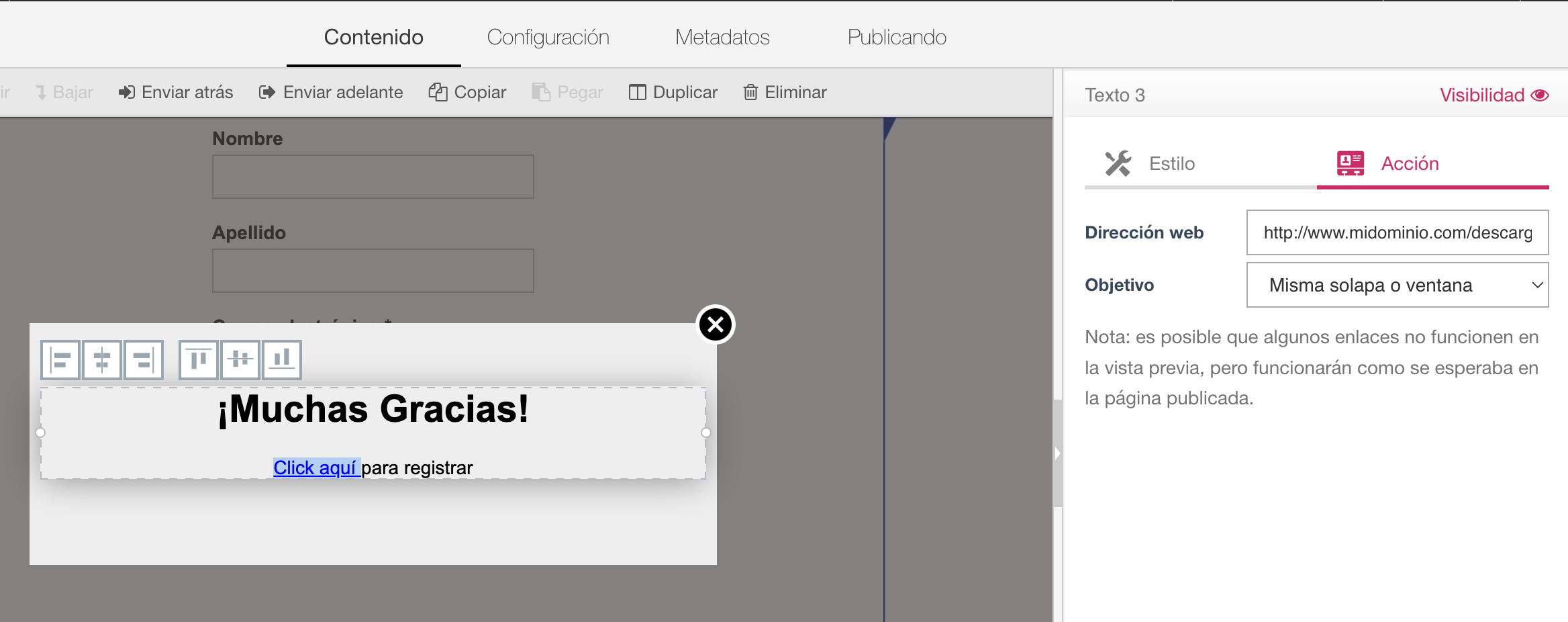
Task: Click the align right icon
Action: click(x=144, y=360)
